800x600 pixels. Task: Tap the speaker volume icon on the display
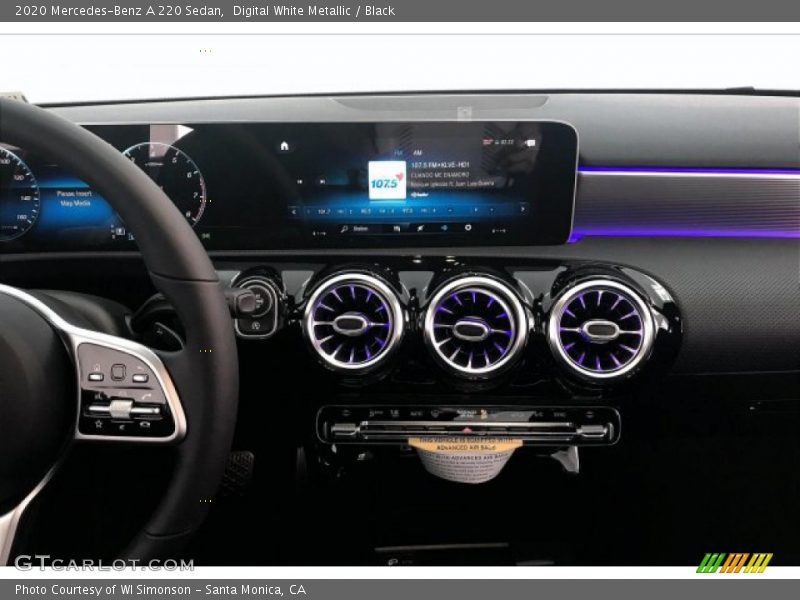(x=445, y=229)
